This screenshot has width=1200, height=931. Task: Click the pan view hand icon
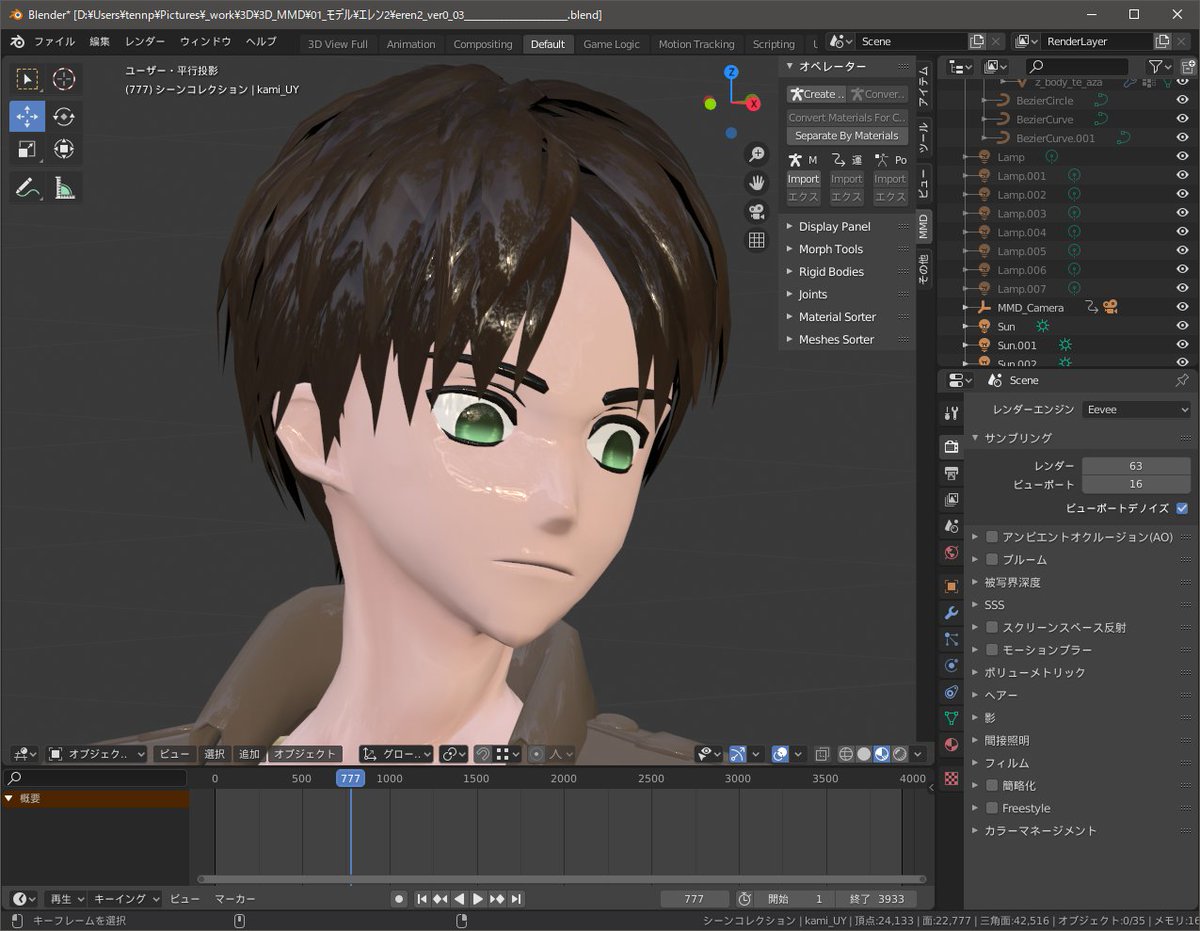click(757, 183)
